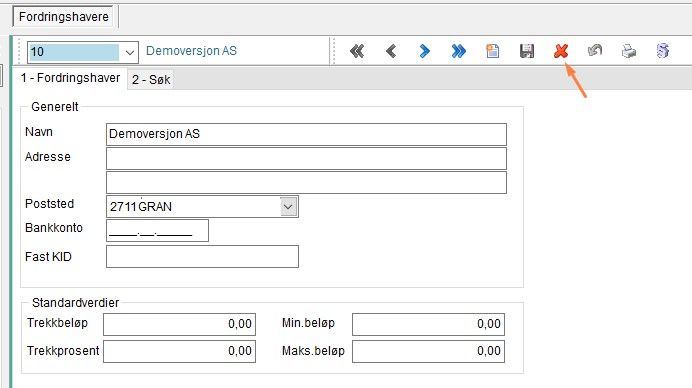Click the Demoversjon AS name beside the number box

tap(191, 51)
